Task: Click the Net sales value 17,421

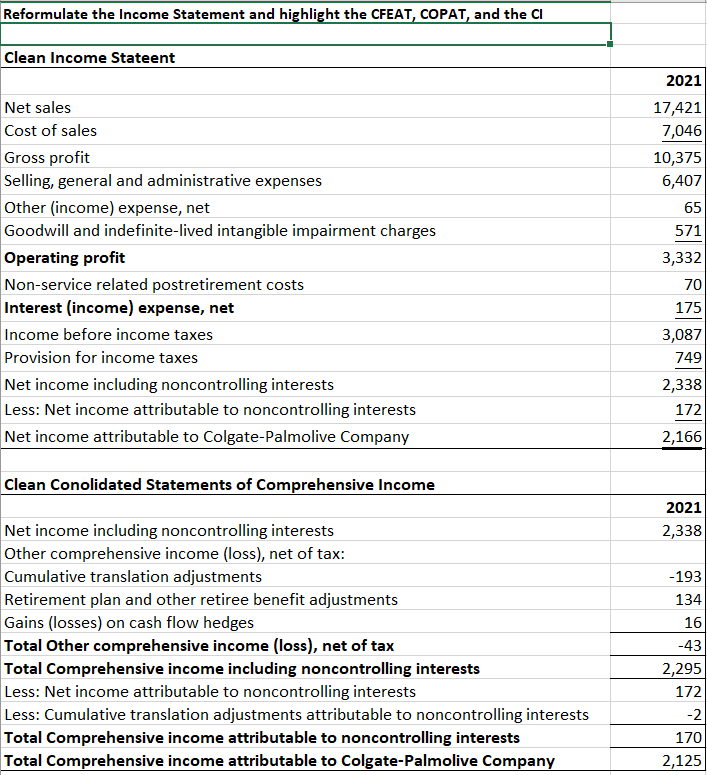Action: pyautogui.click(x=658, y=107)
